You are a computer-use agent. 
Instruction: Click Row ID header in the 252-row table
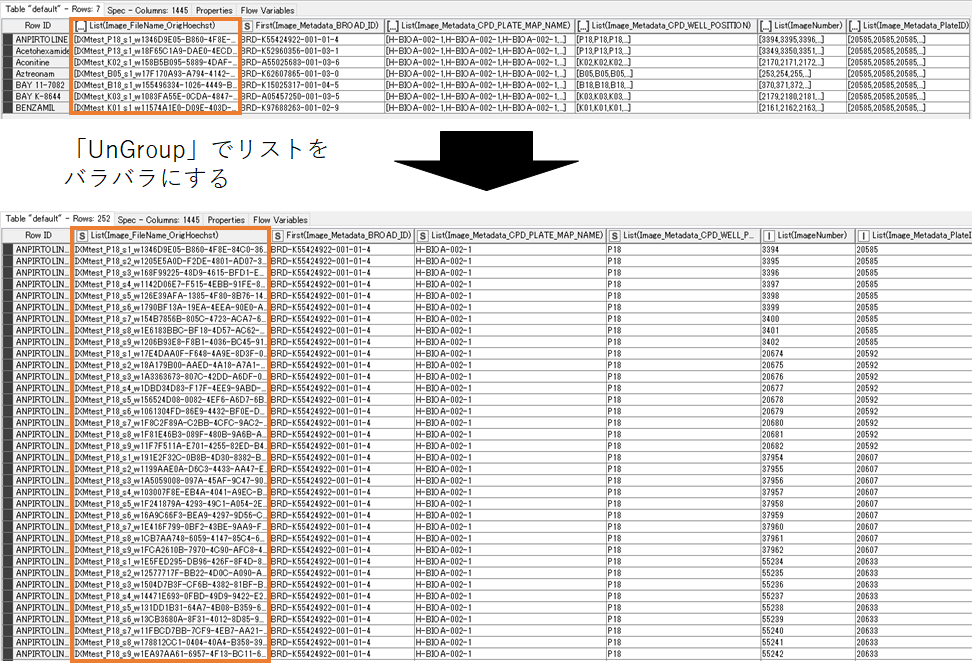(38, 235)
